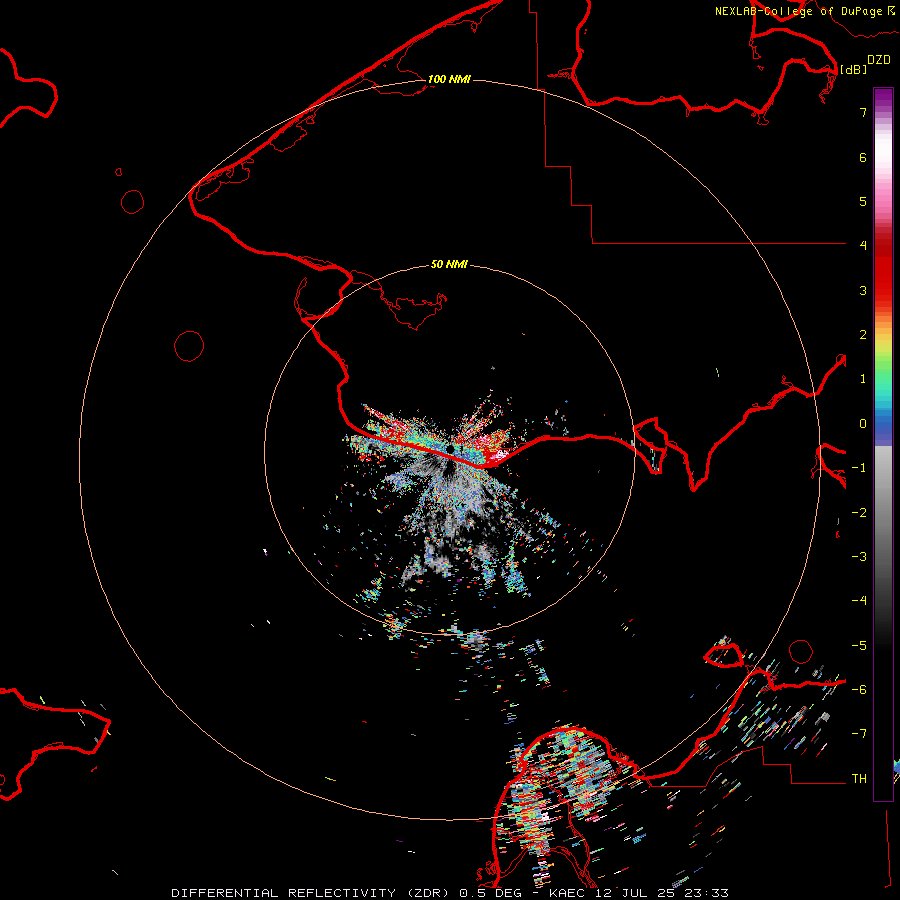
Task: Click the 1 value on the dB scale
Action: pyautogui.click(x=863, y=379)
